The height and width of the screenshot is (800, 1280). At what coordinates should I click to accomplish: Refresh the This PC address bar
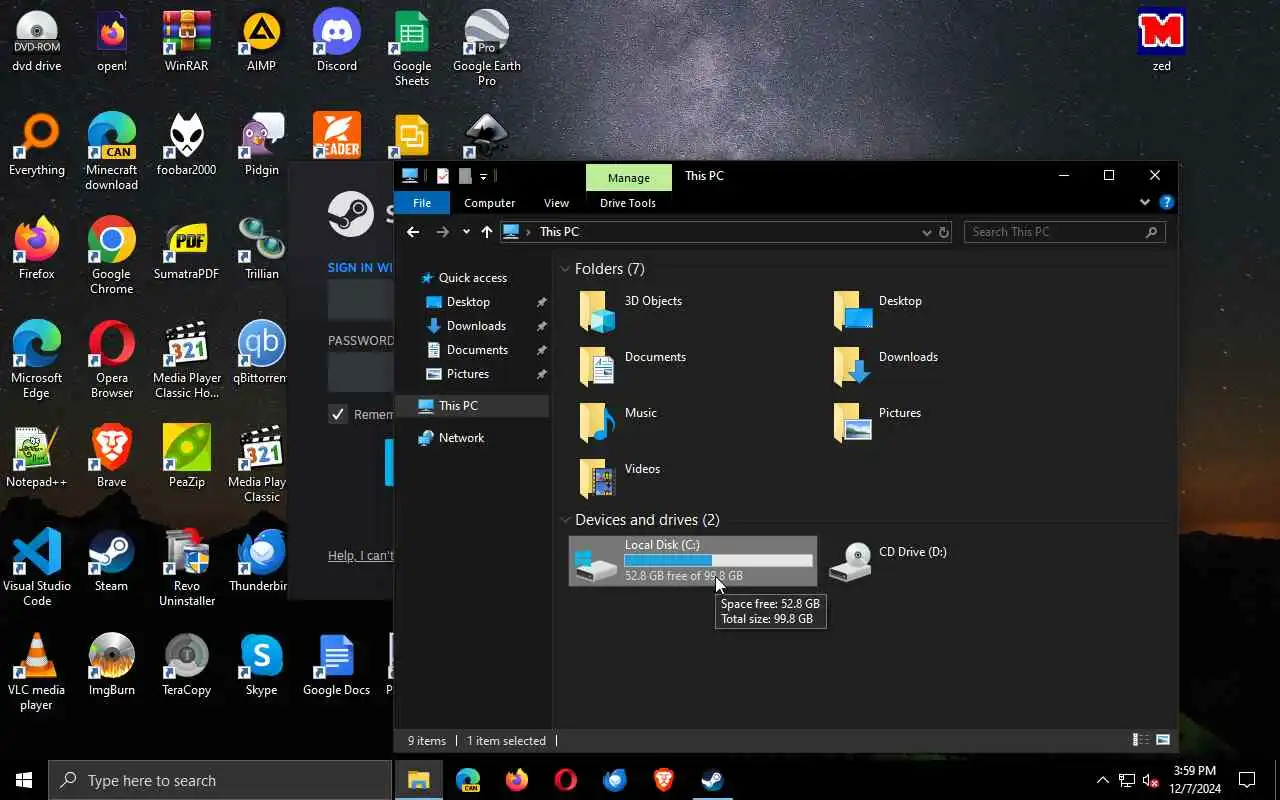[943, 232]
